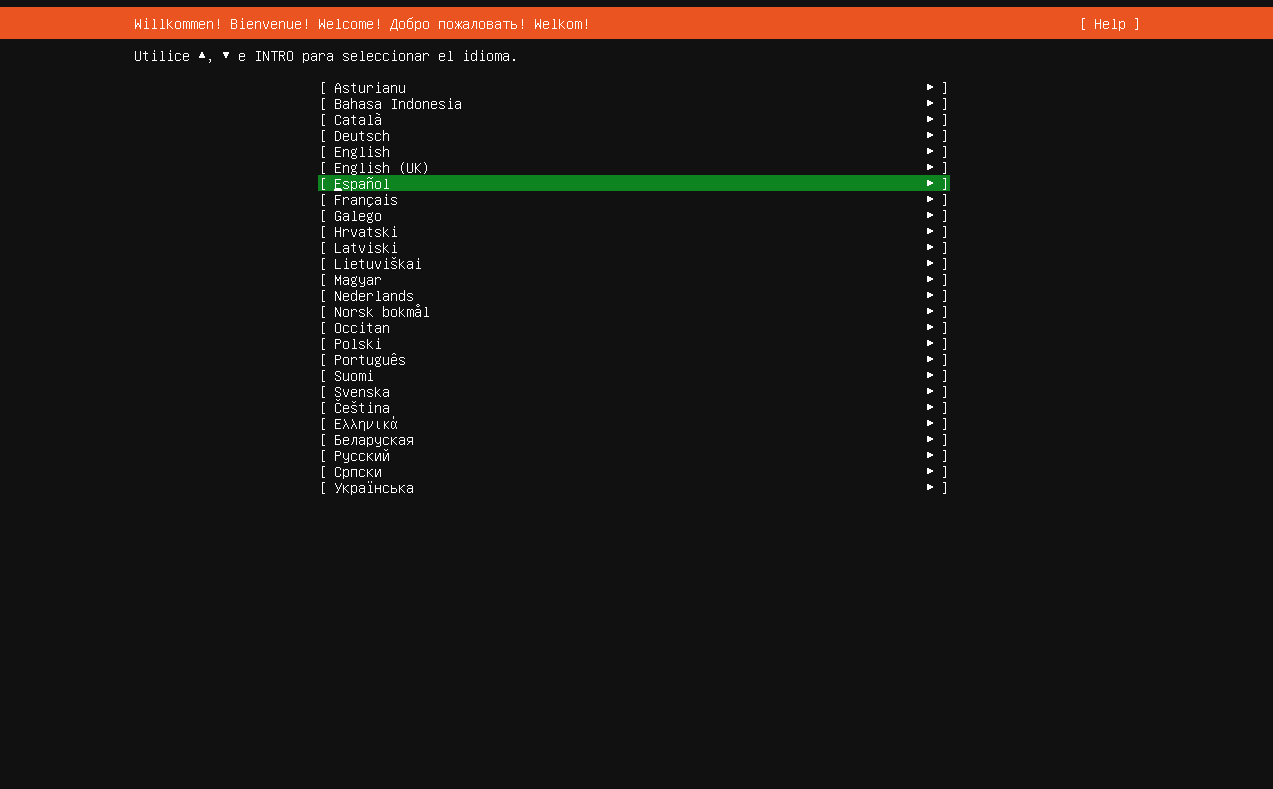Image resolution: width=1273 pixels, height=789 pixels.
Task: Select Hrvatski language
Action: pos(634,232)
